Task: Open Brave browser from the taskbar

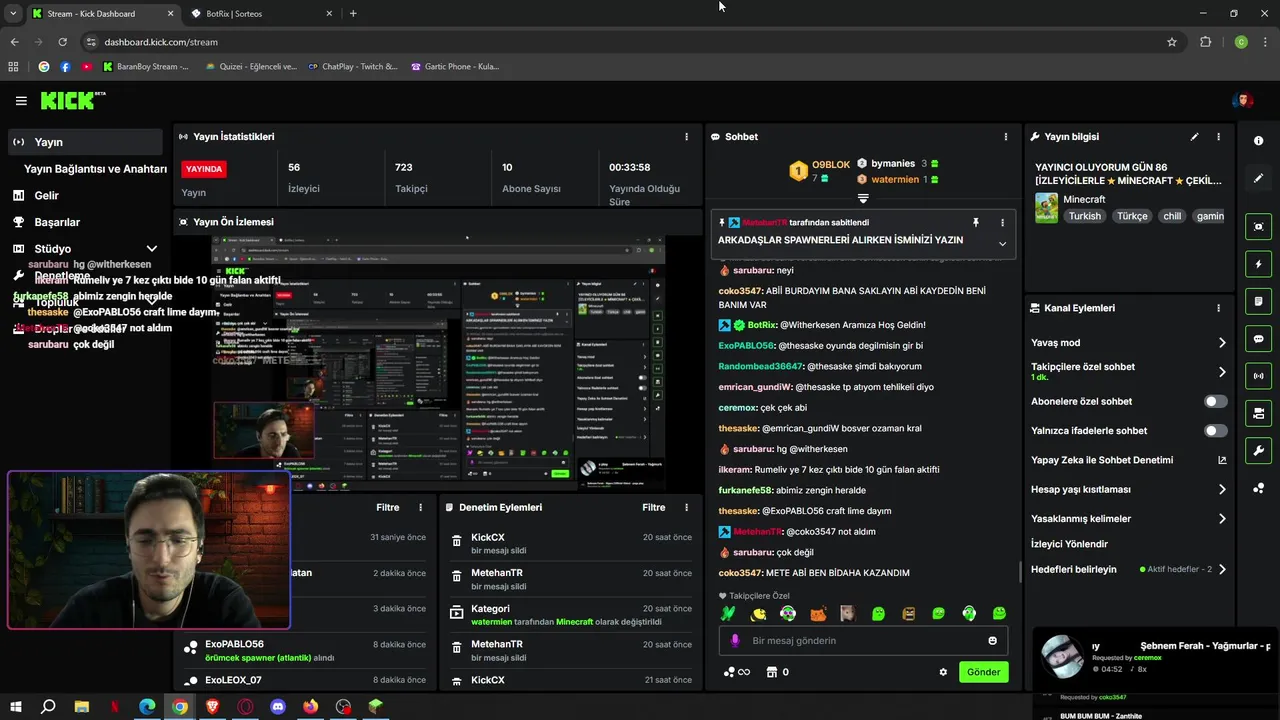Action: tap(212, 707)
